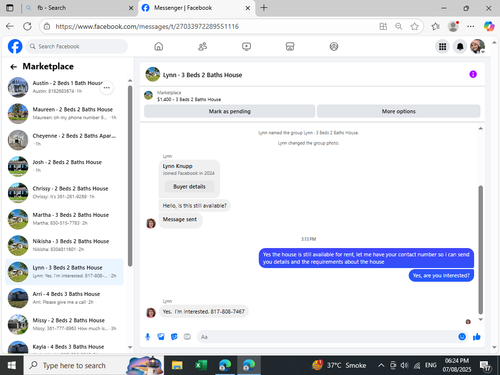Open the notifications bell

click(x=460, y=47)
